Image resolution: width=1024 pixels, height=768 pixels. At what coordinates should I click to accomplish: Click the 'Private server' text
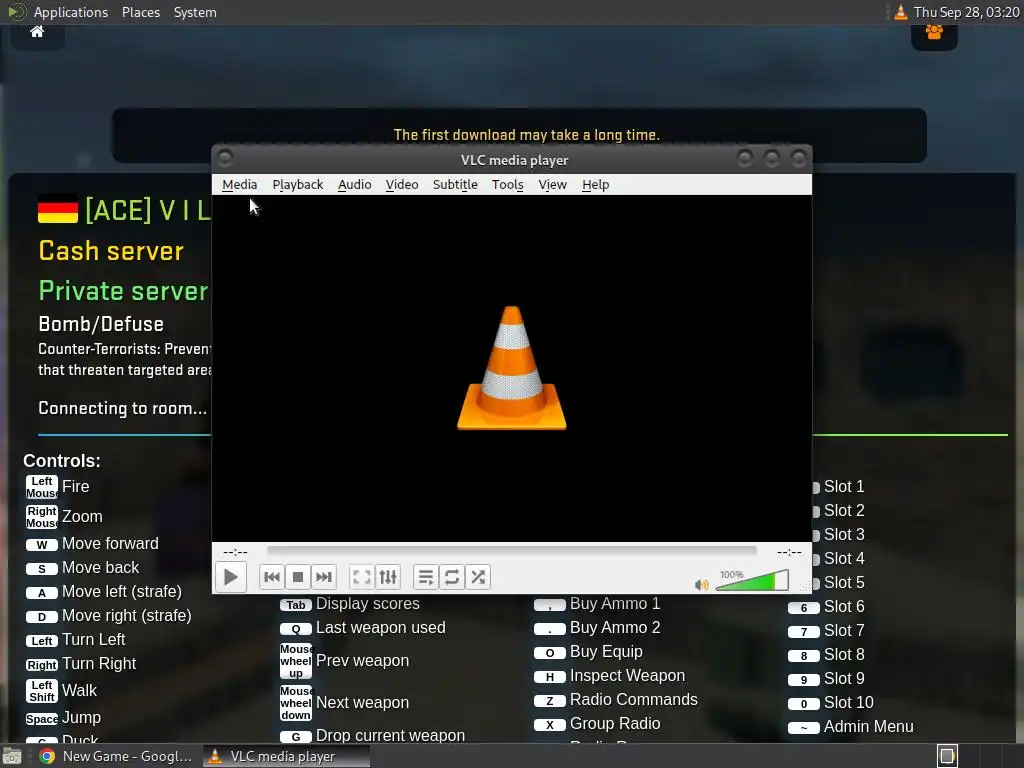coord(123,291)
